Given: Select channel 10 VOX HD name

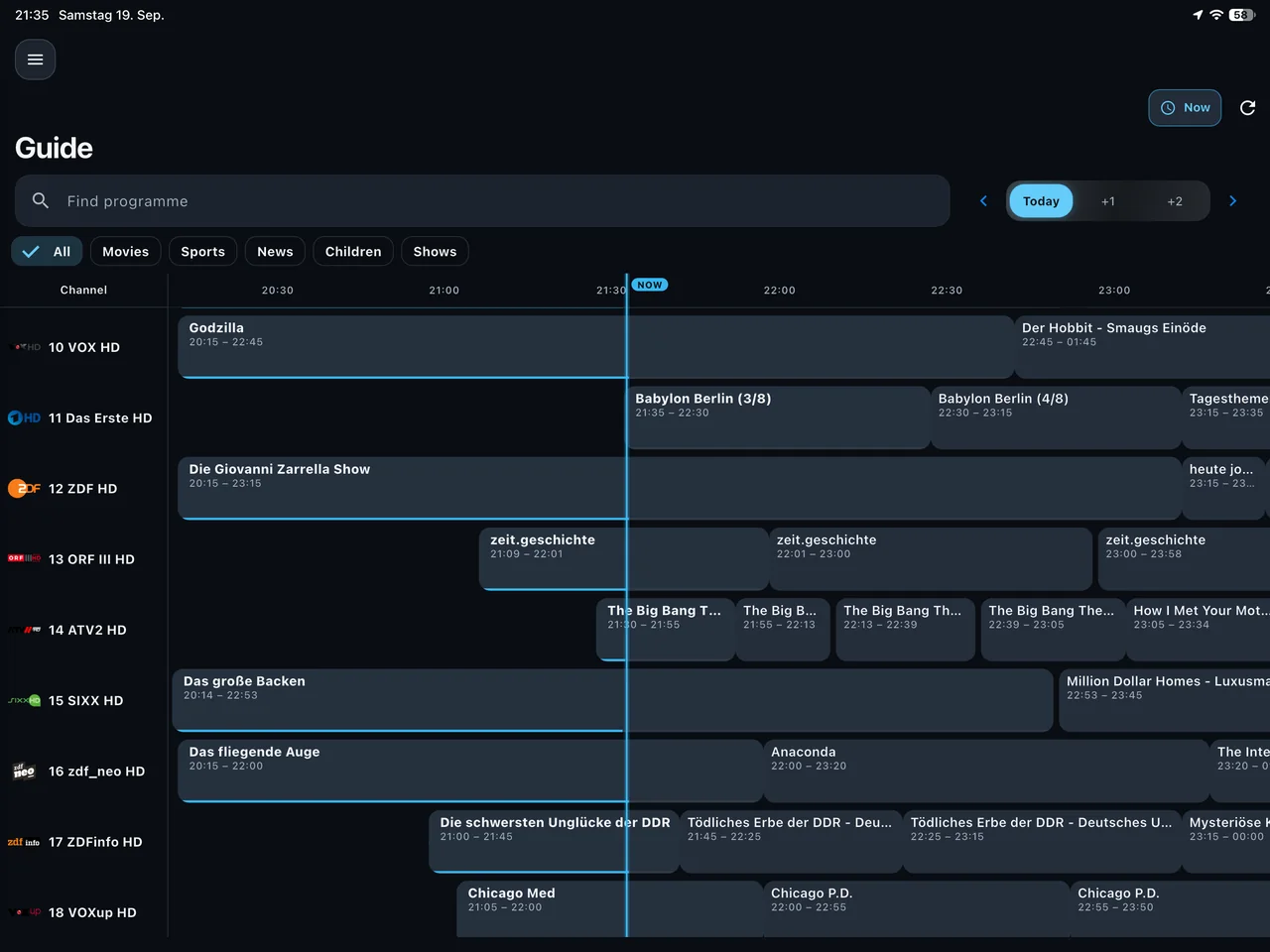Looking at the screenshot, I should (84, 347).
